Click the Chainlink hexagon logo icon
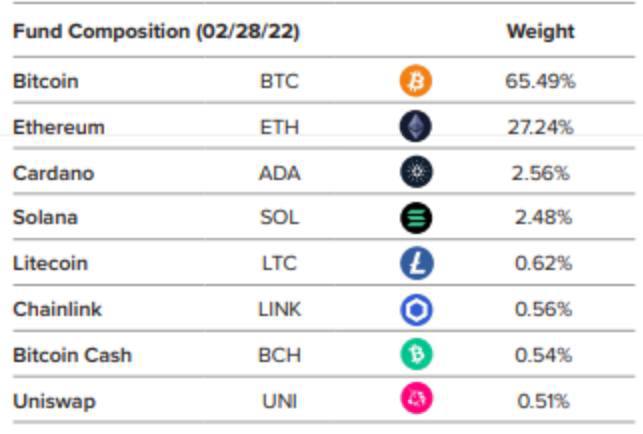The height and width of the screenshot is (434, 643). coord(417,310)
